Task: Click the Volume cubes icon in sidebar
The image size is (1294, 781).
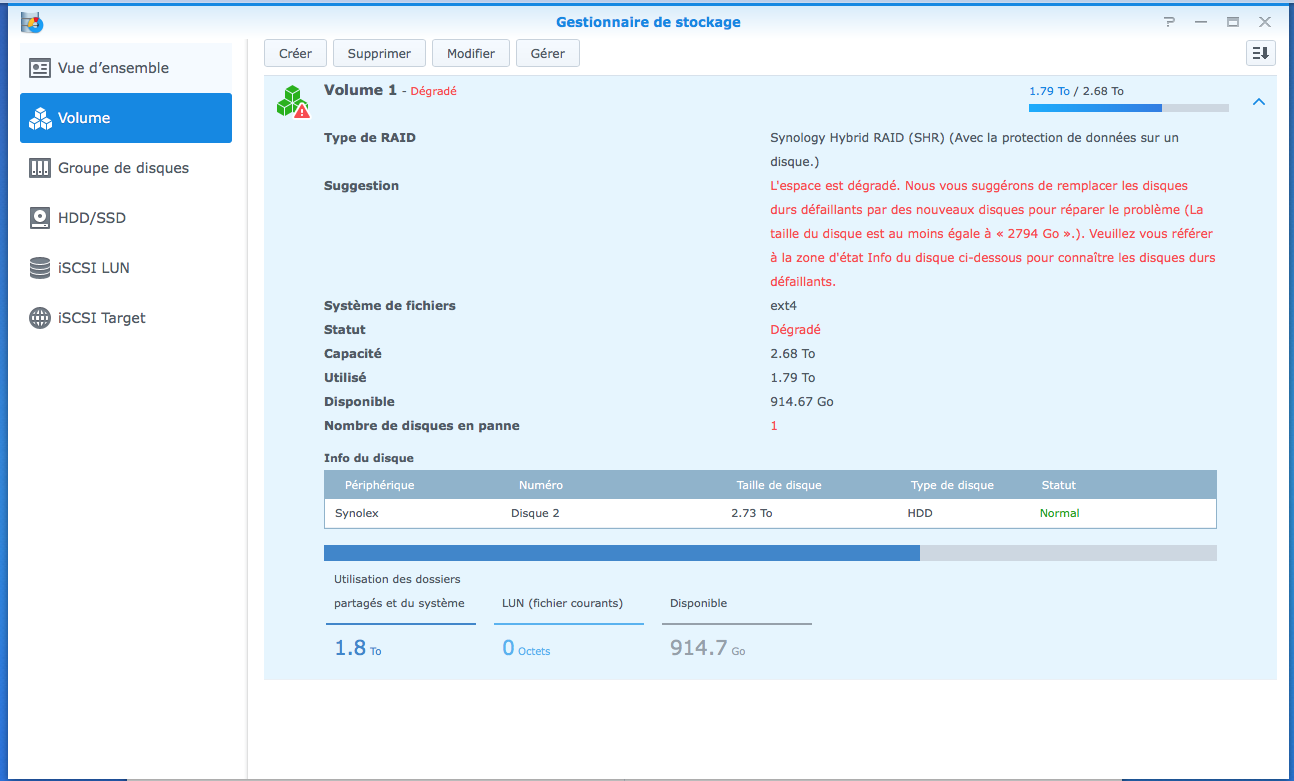Action: coord(40,118)
